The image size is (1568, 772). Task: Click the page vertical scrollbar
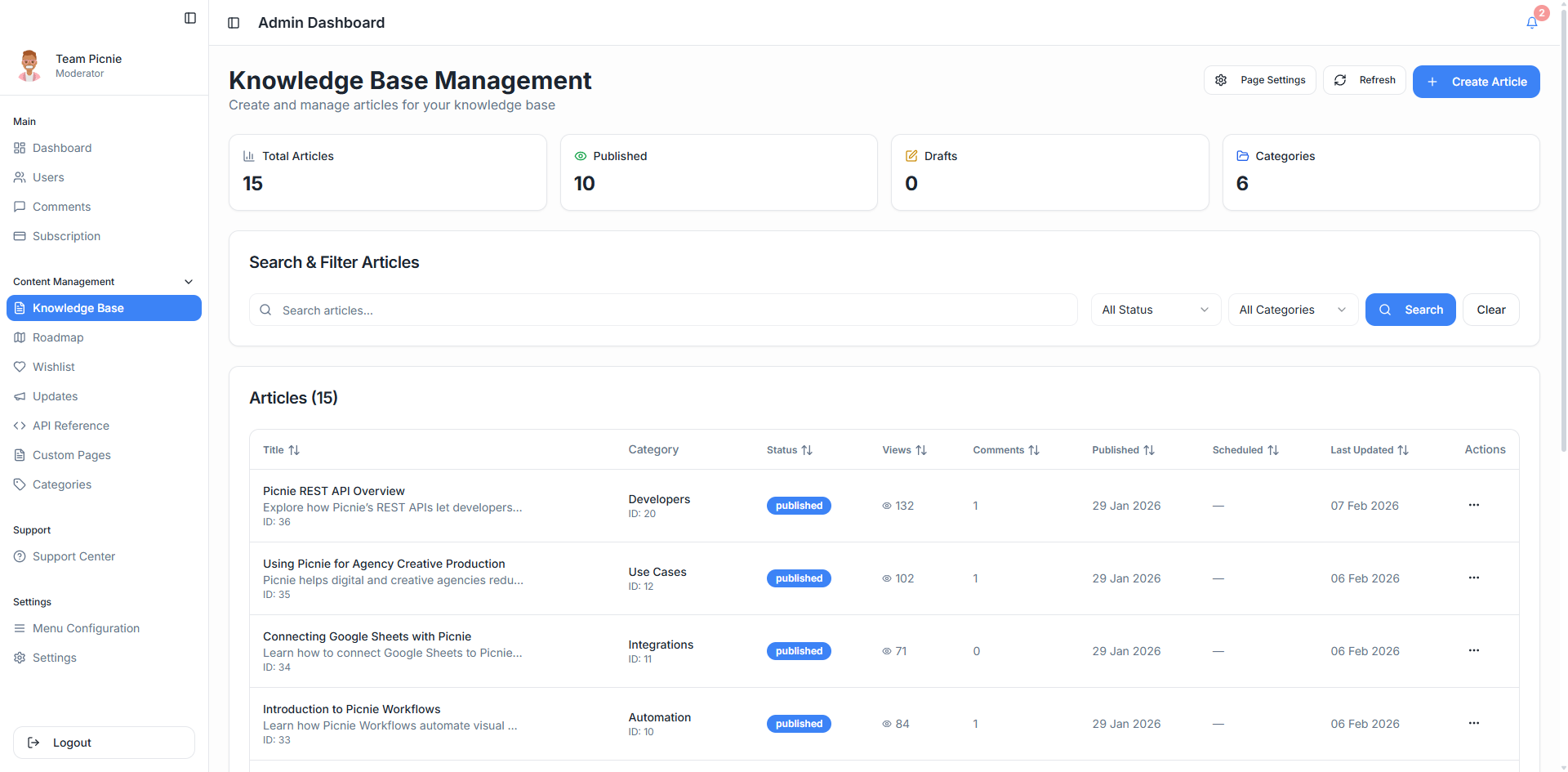[1563, 245]
